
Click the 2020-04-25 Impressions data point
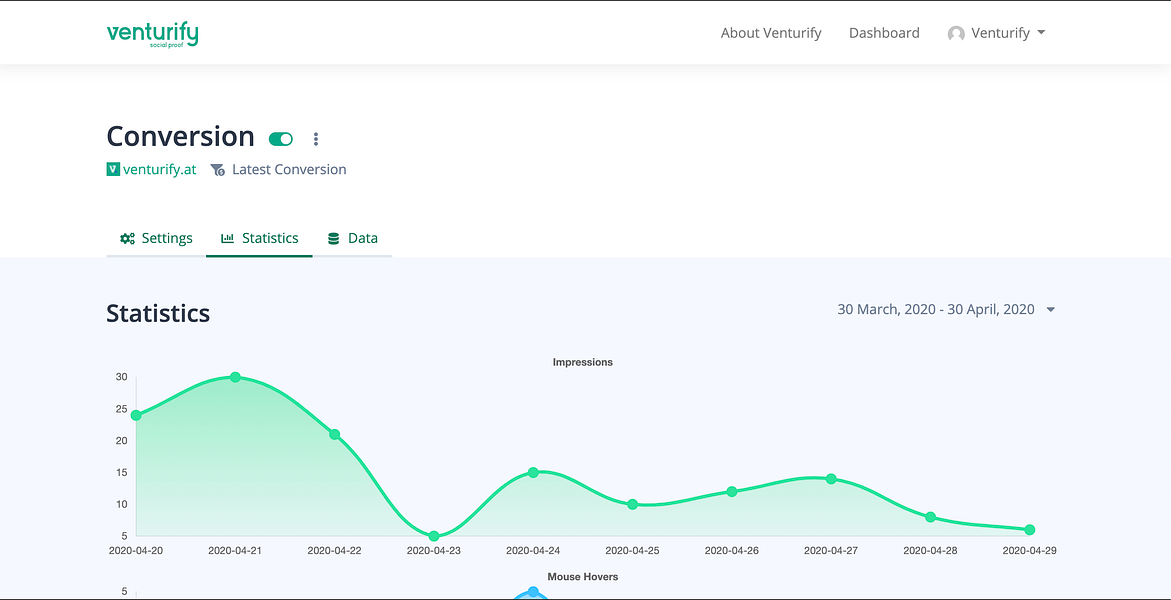pyautogui.click(x=633, y=504)
